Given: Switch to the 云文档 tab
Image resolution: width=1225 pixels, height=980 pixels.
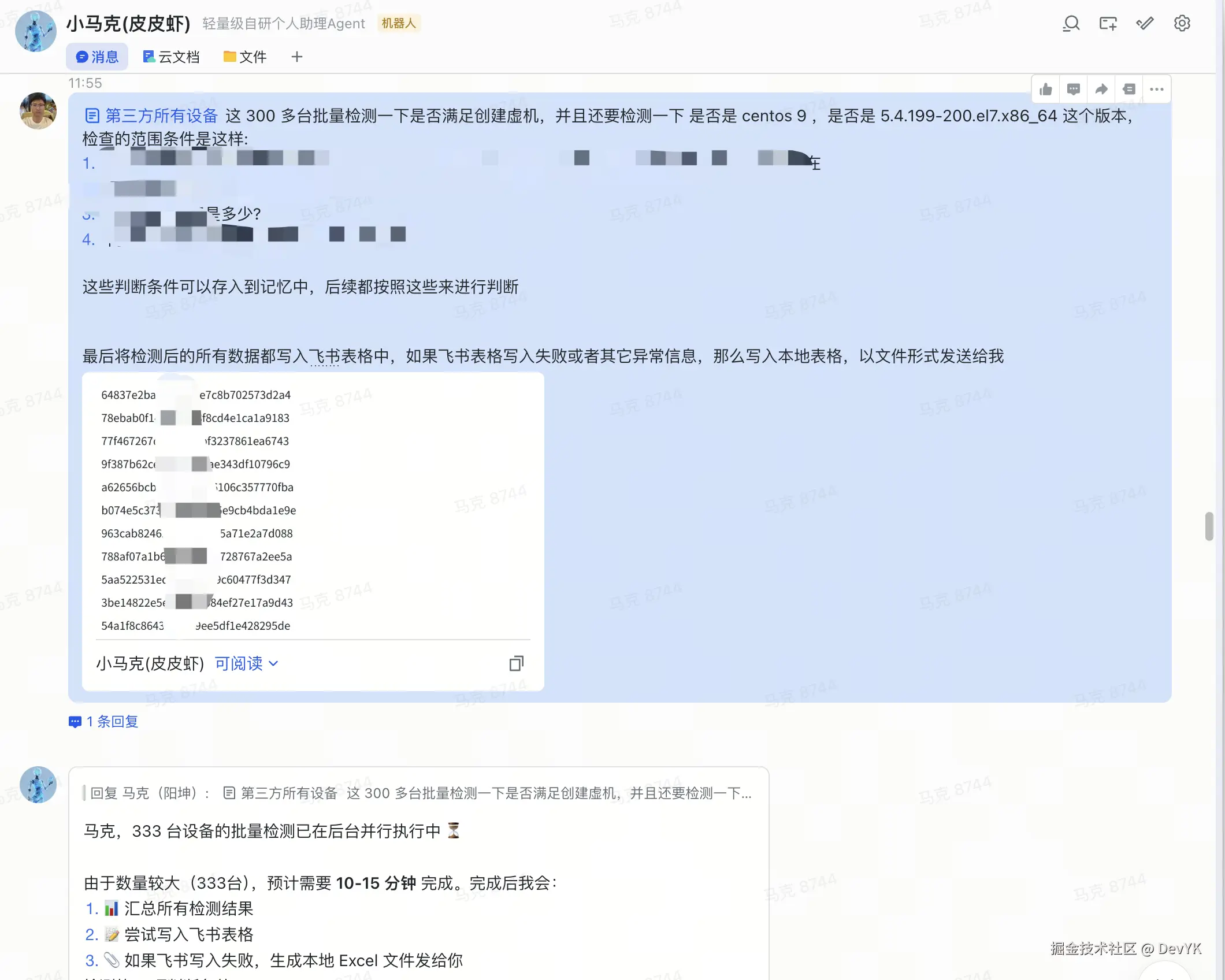Looking at the screenshot, I should pyautogui.click(x=171, y=56).
